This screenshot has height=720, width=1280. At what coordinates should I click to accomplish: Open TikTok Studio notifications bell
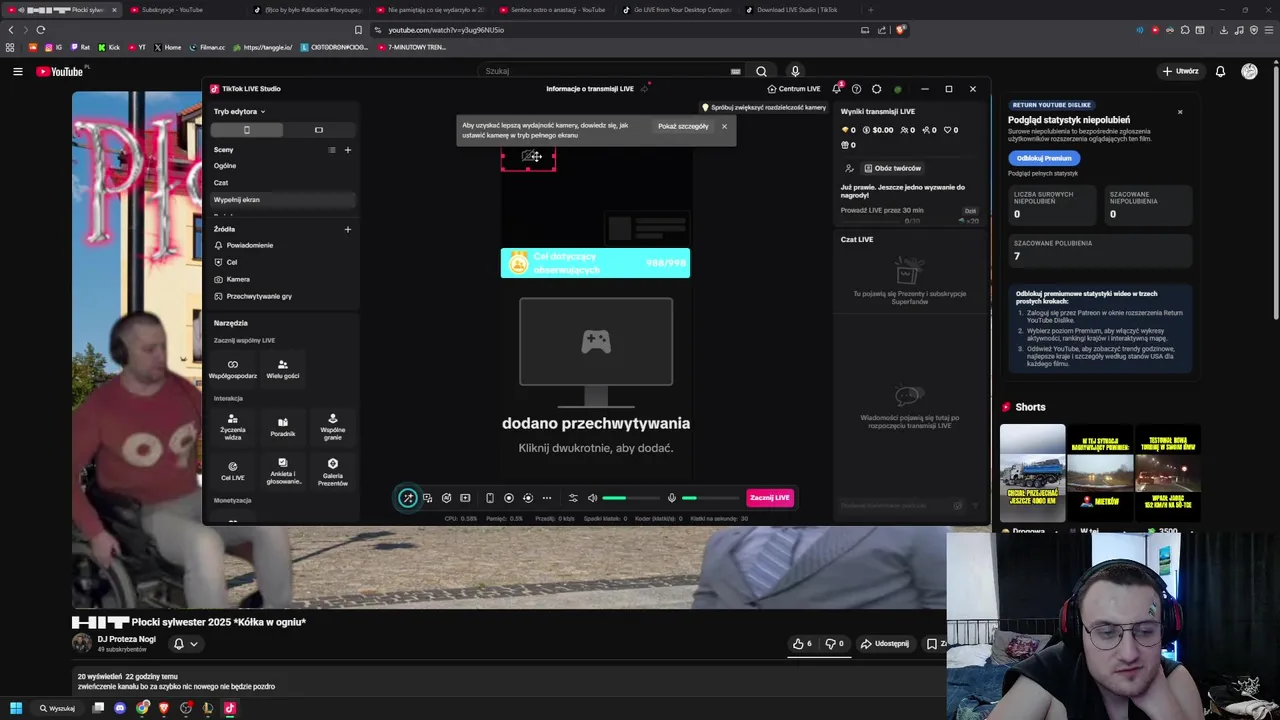tap(837, 89)
